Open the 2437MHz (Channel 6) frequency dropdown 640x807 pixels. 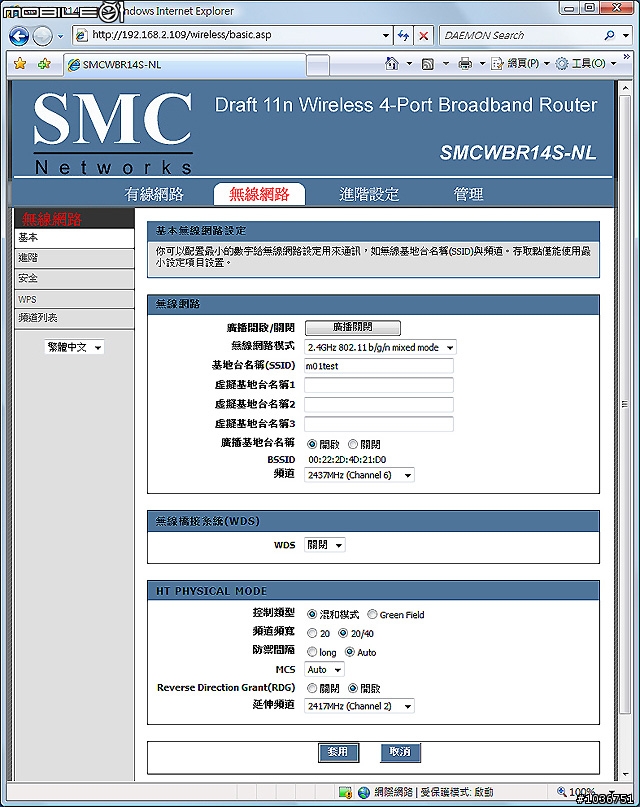[x=359, y=475]
